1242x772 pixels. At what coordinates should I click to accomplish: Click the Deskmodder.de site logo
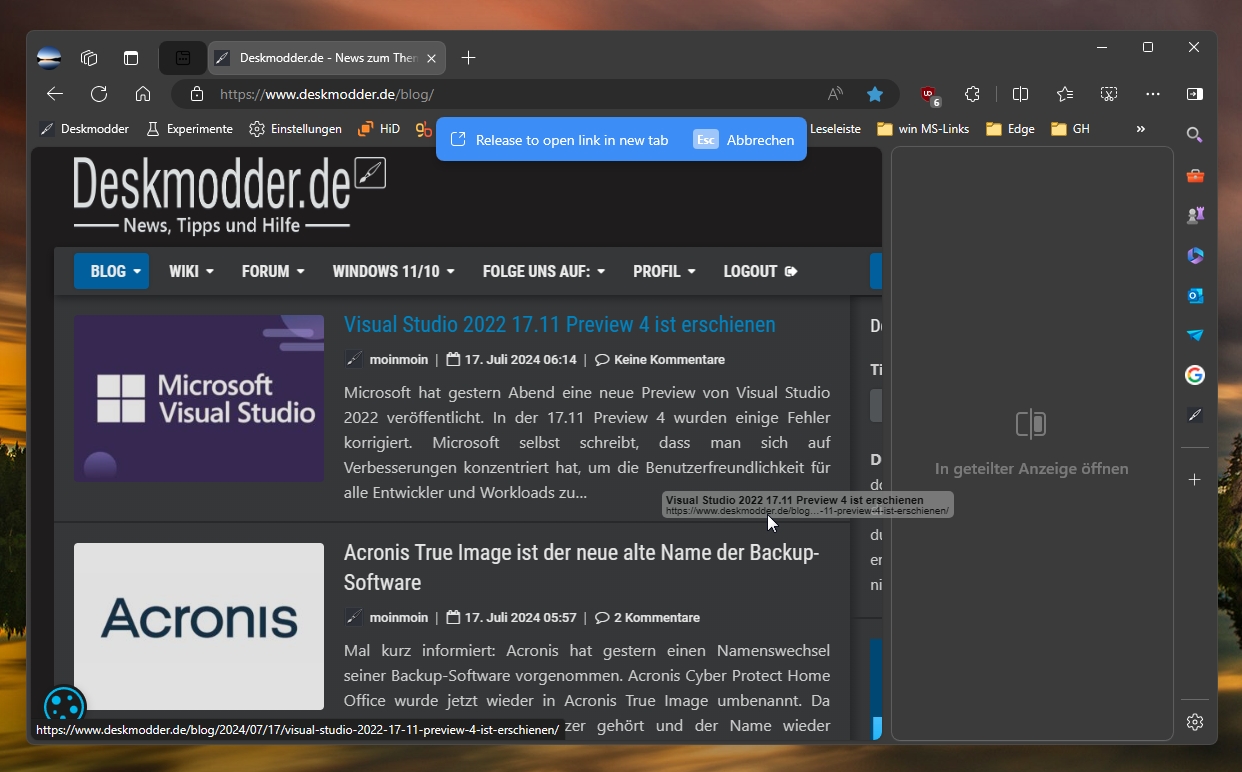[229, 196]
